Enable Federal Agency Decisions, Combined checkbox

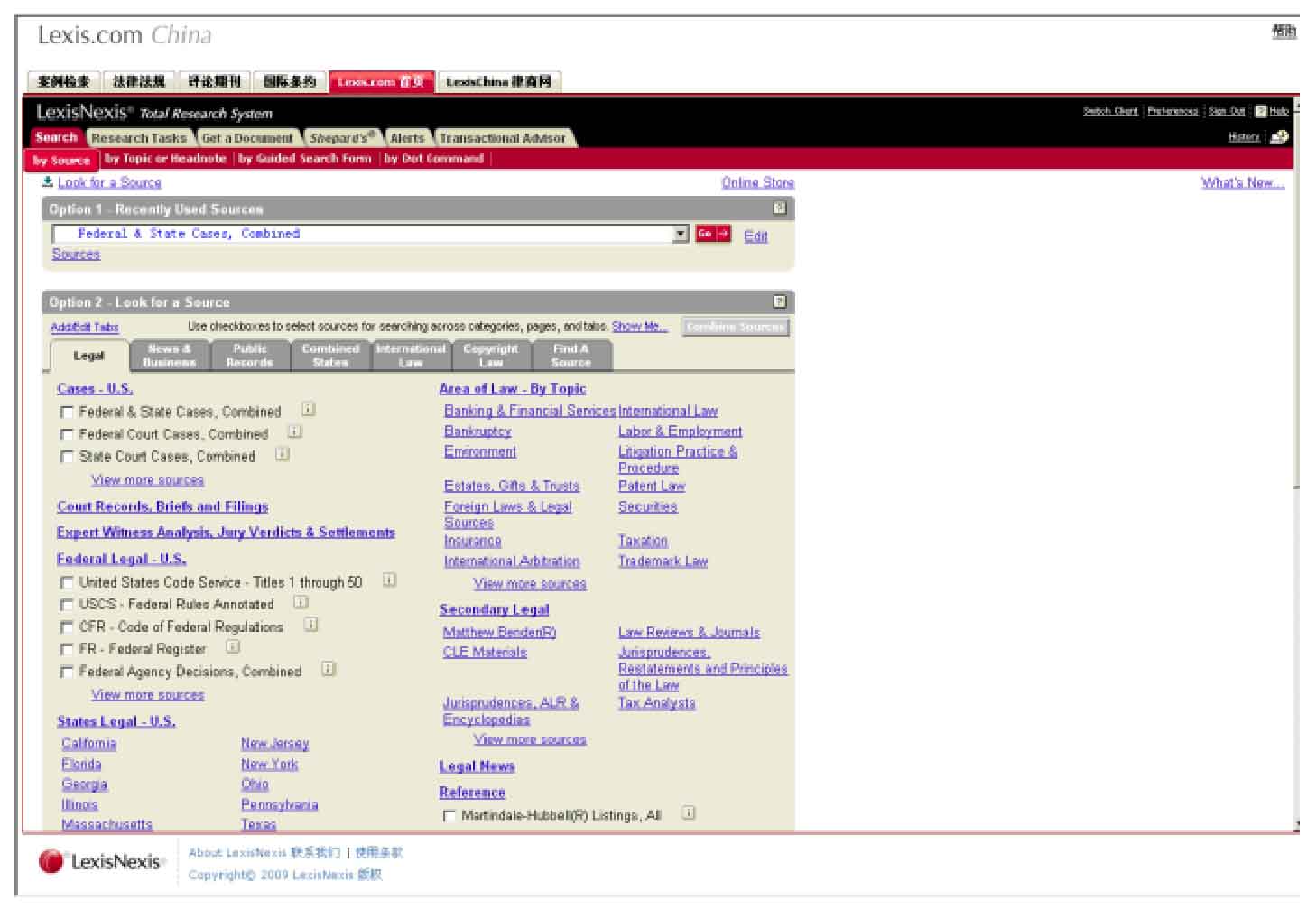pyautogui.click(x=67, y=672)
